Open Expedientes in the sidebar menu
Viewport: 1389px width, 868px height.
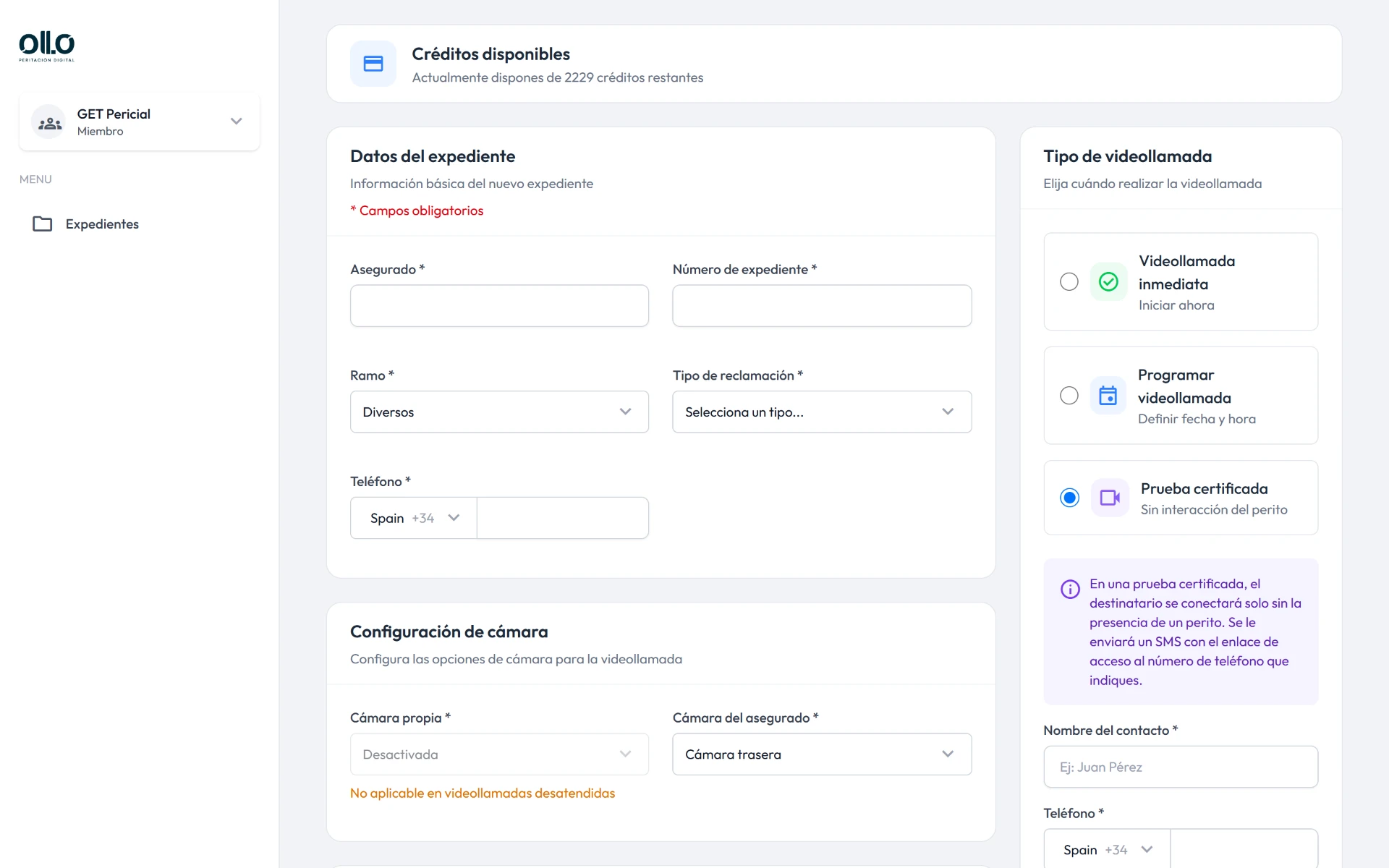pyautogui.click(x=102, y=224)
